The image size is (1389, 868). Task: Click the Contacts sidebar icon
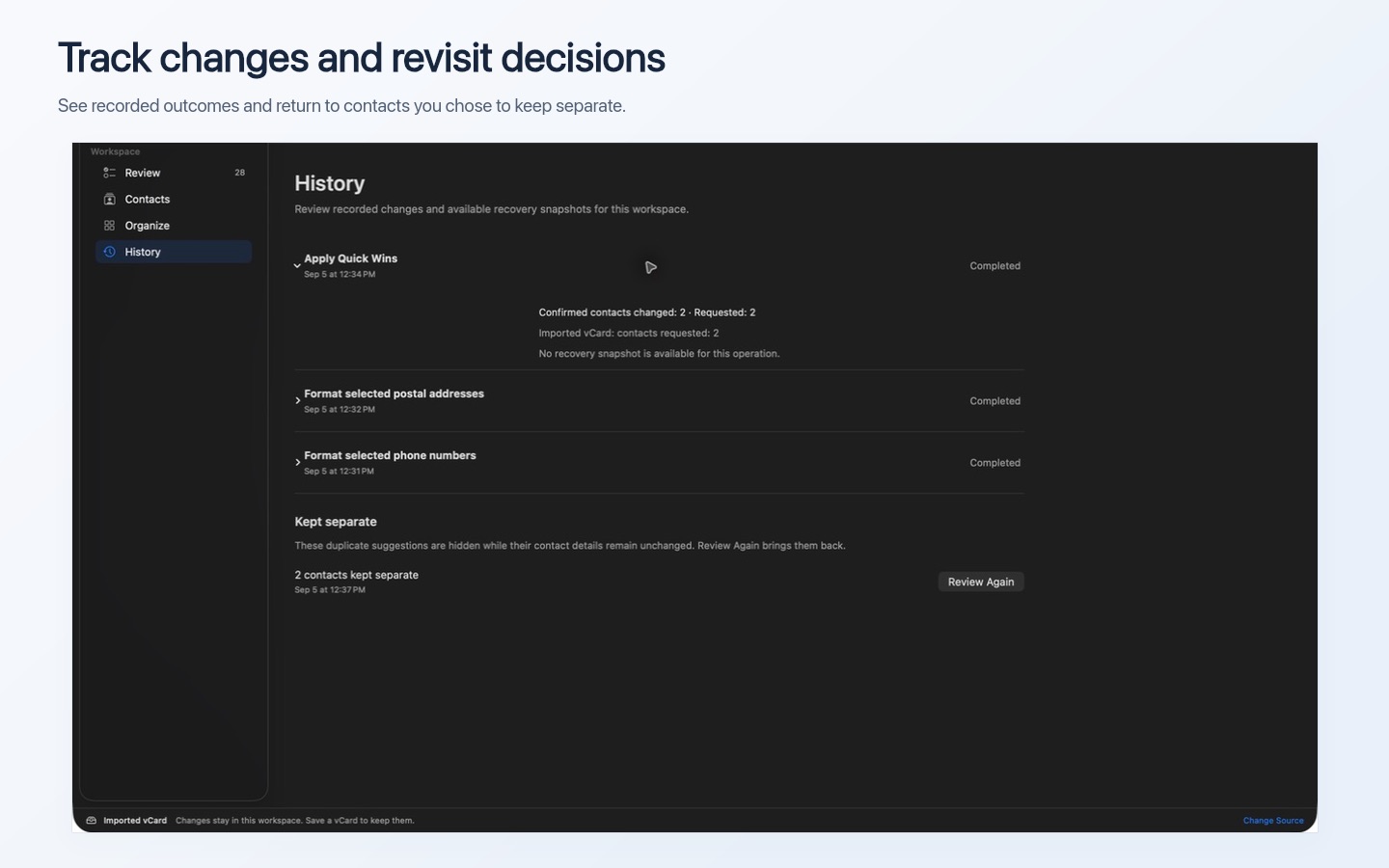tap(109, 199)
